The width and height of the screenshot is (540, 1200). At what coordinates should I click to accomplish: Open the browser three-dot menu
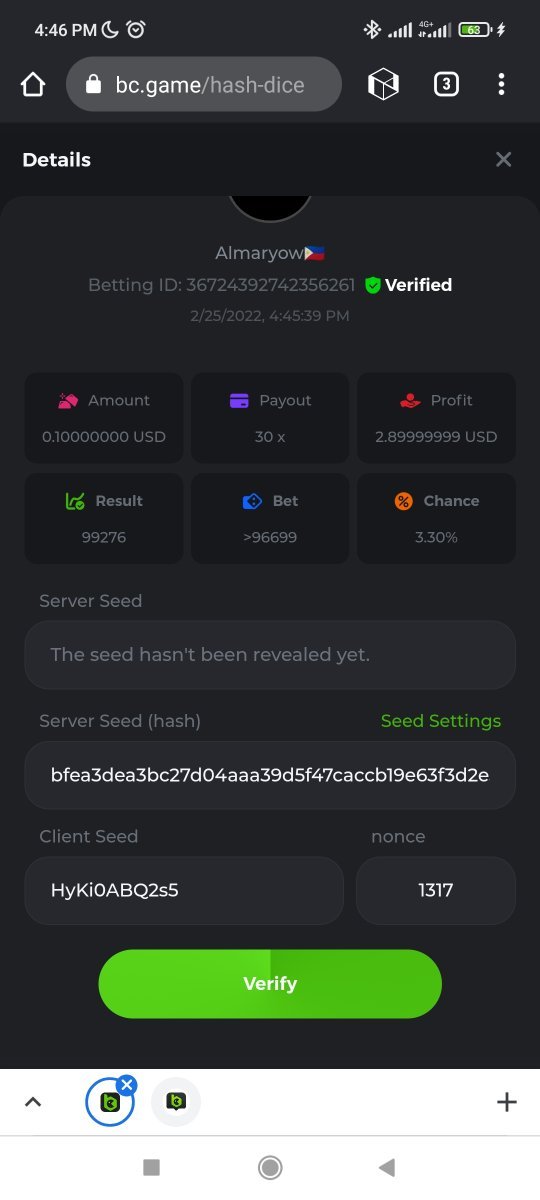pos(501,85)
